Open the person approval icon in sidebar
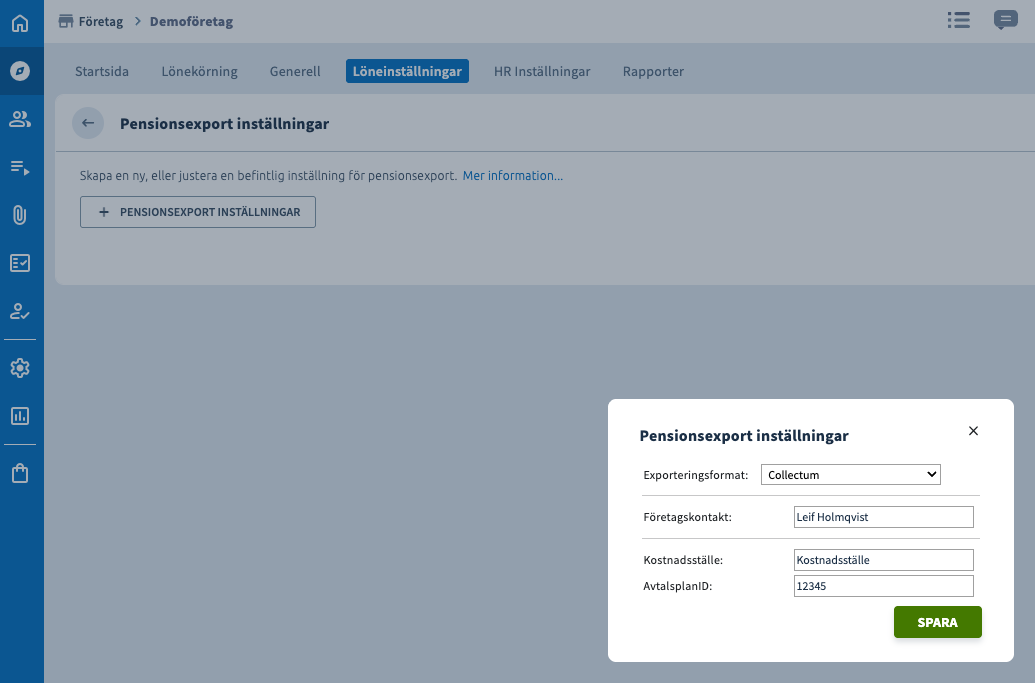The width and height of the screenshot is (1035, 683). pyautogui.click(x=20, y=311)
